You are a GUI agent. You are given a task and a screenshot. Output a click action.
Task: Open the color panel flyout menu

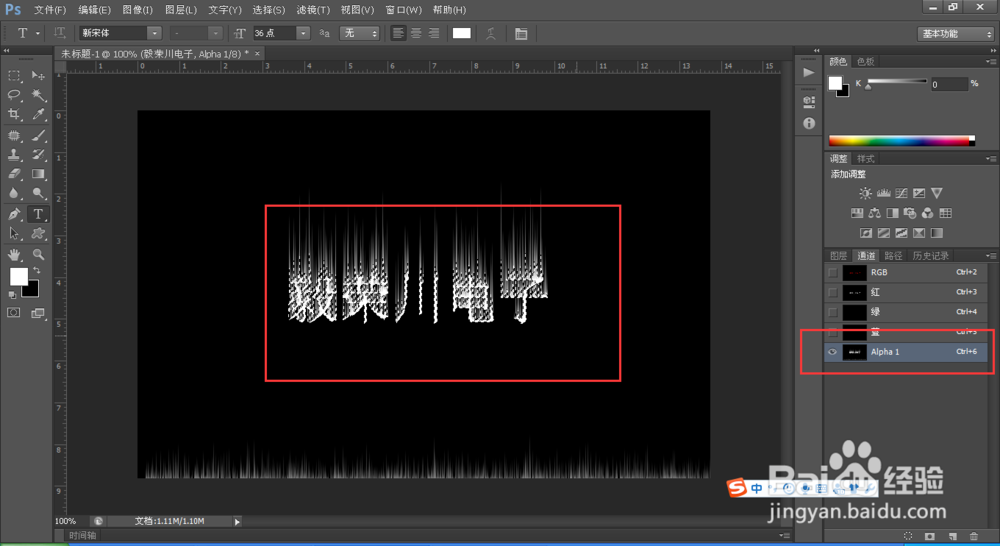point(990,62)
